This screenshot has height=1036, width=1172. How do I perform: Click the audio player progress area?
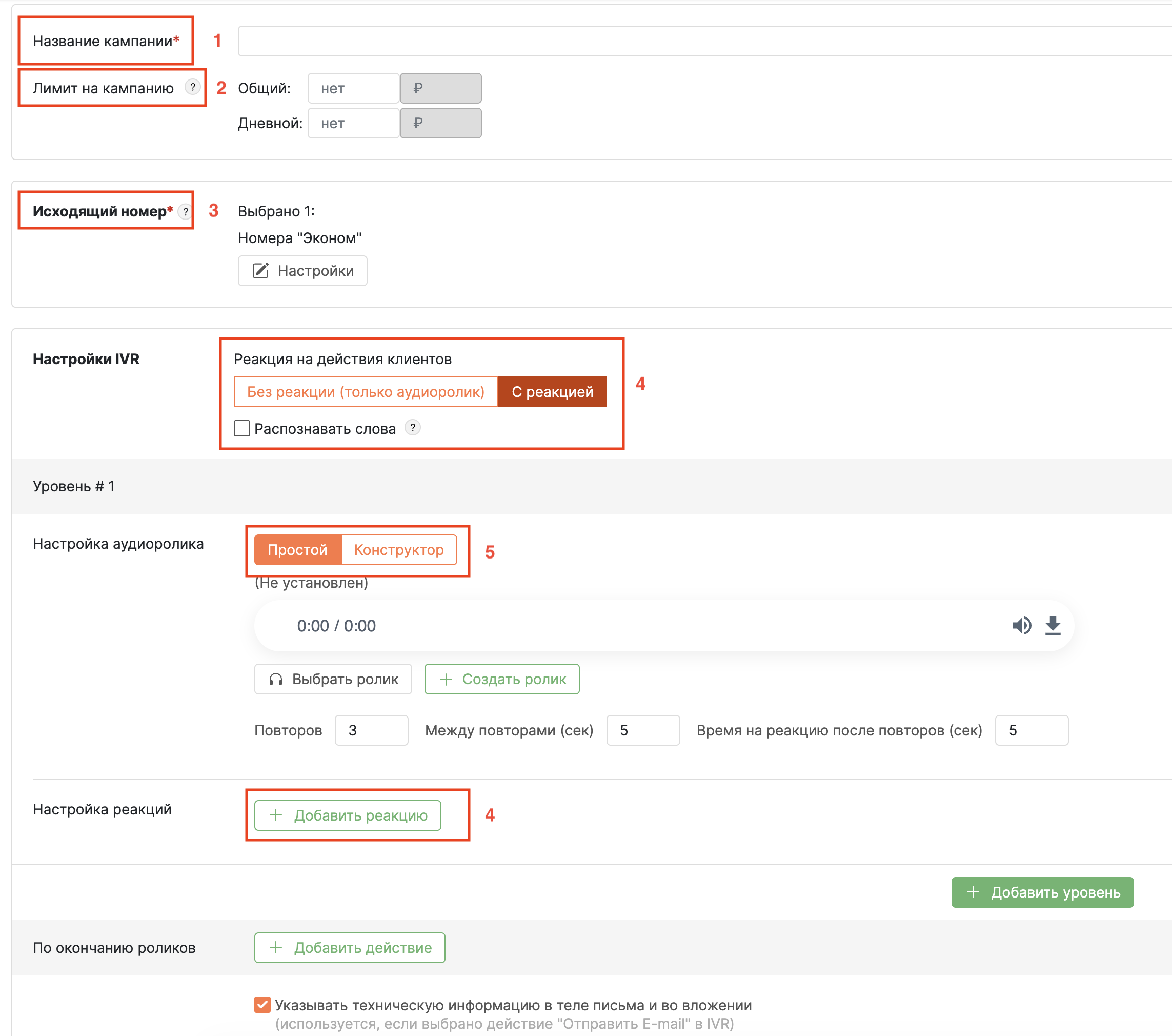[x=688, y=625]
